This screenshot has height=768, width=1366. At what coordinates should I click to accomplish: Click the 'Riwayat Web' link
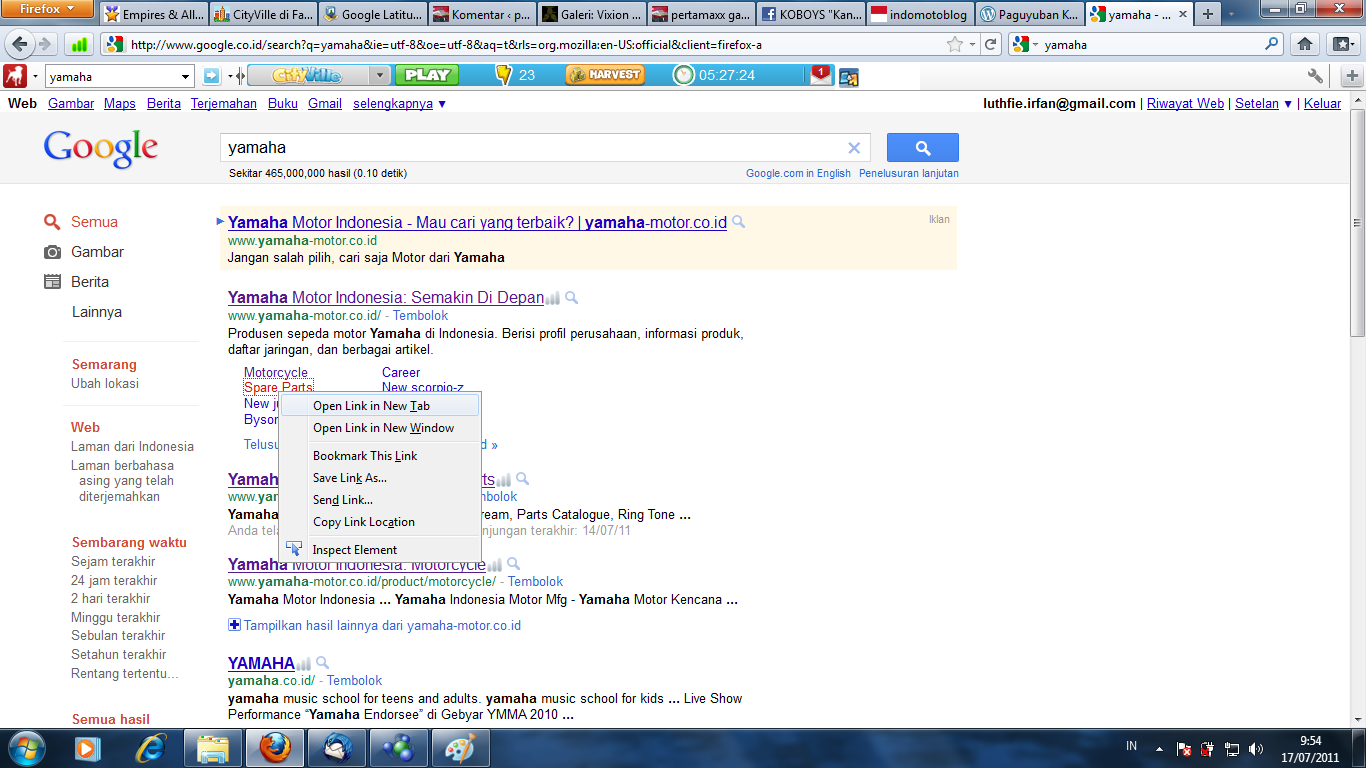click(1185, 104)
